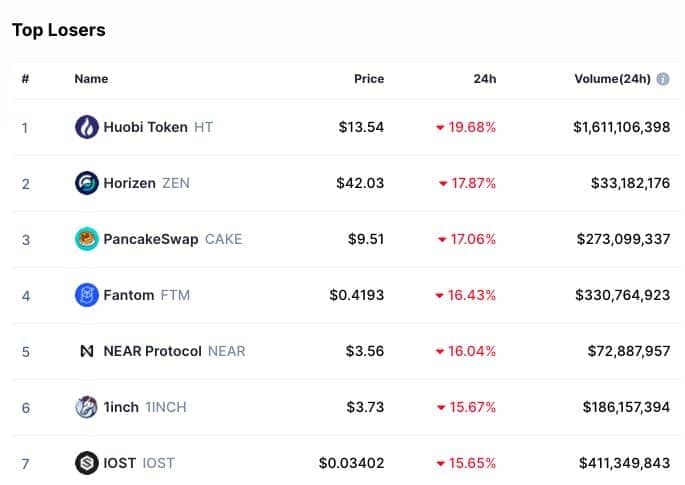This screenshot has height=485, width=685.
Task: Click the Fantom FTM blue logo icon
Action: coord(86,294)
